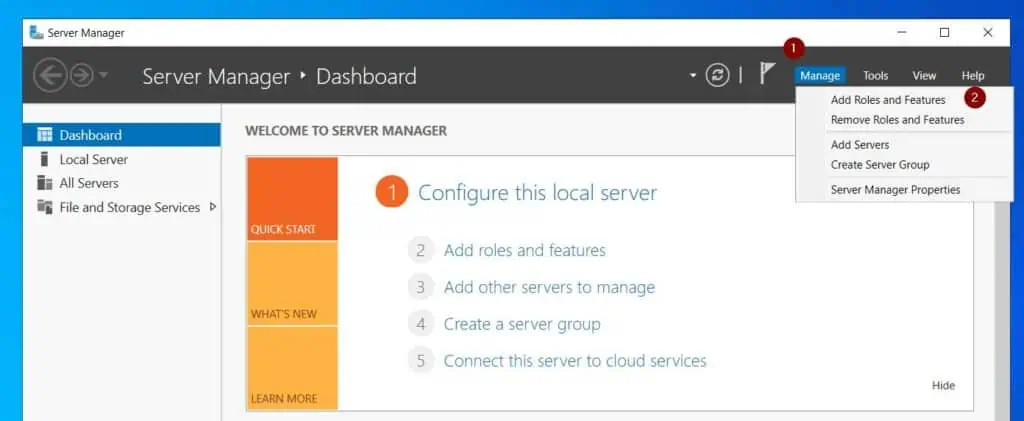Image resolution: width=1024 pixels, height=421 pixels.
Task: Click Create a server group link
Action: (x=522, y=324)
